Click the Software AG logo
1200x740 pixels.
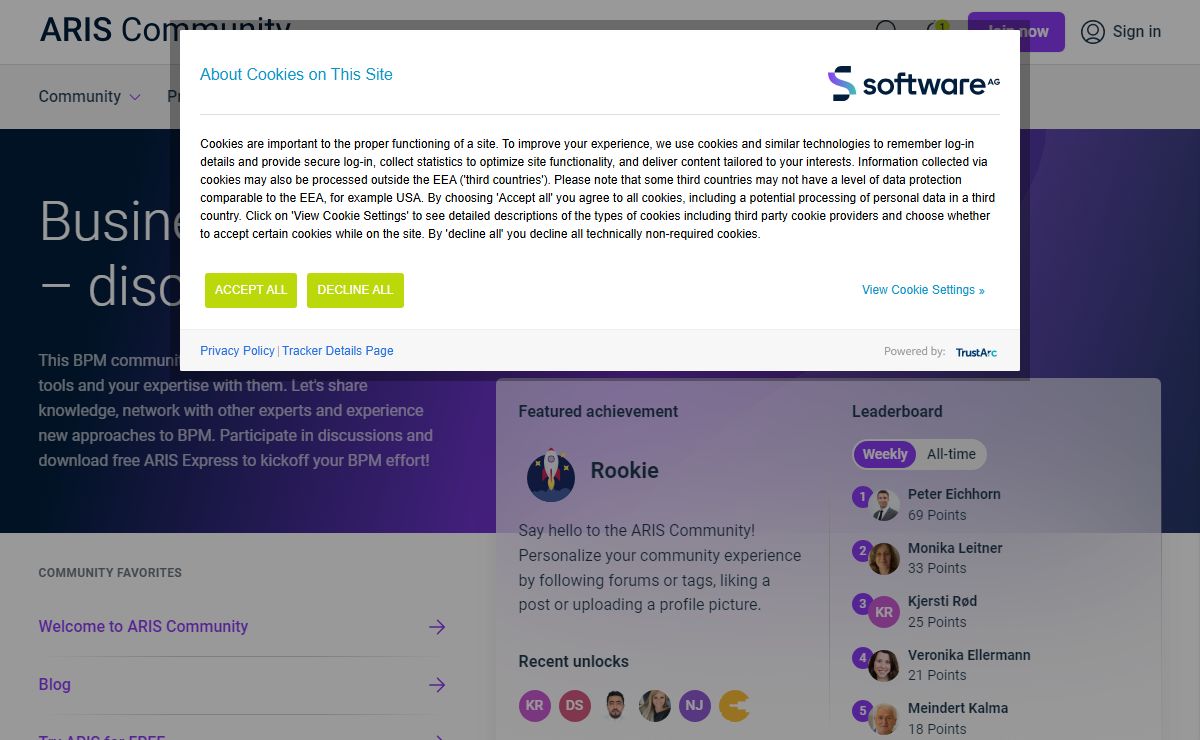(x=913, y=84)
